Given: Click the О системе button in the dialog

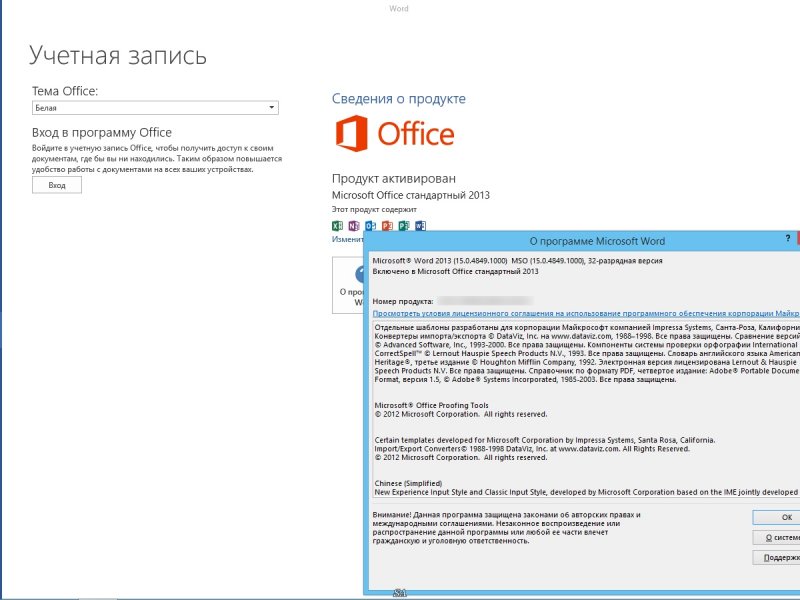Looking at the screenshot, I should pos(777,537).
